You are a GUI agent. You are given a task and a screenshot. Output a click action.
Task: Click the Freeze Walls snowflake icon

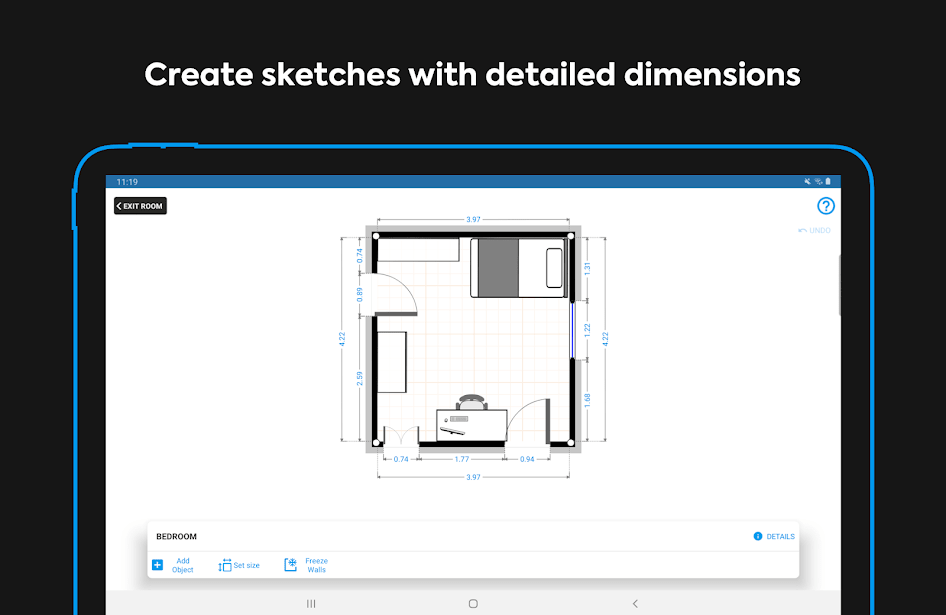click(x=291, y=565)
